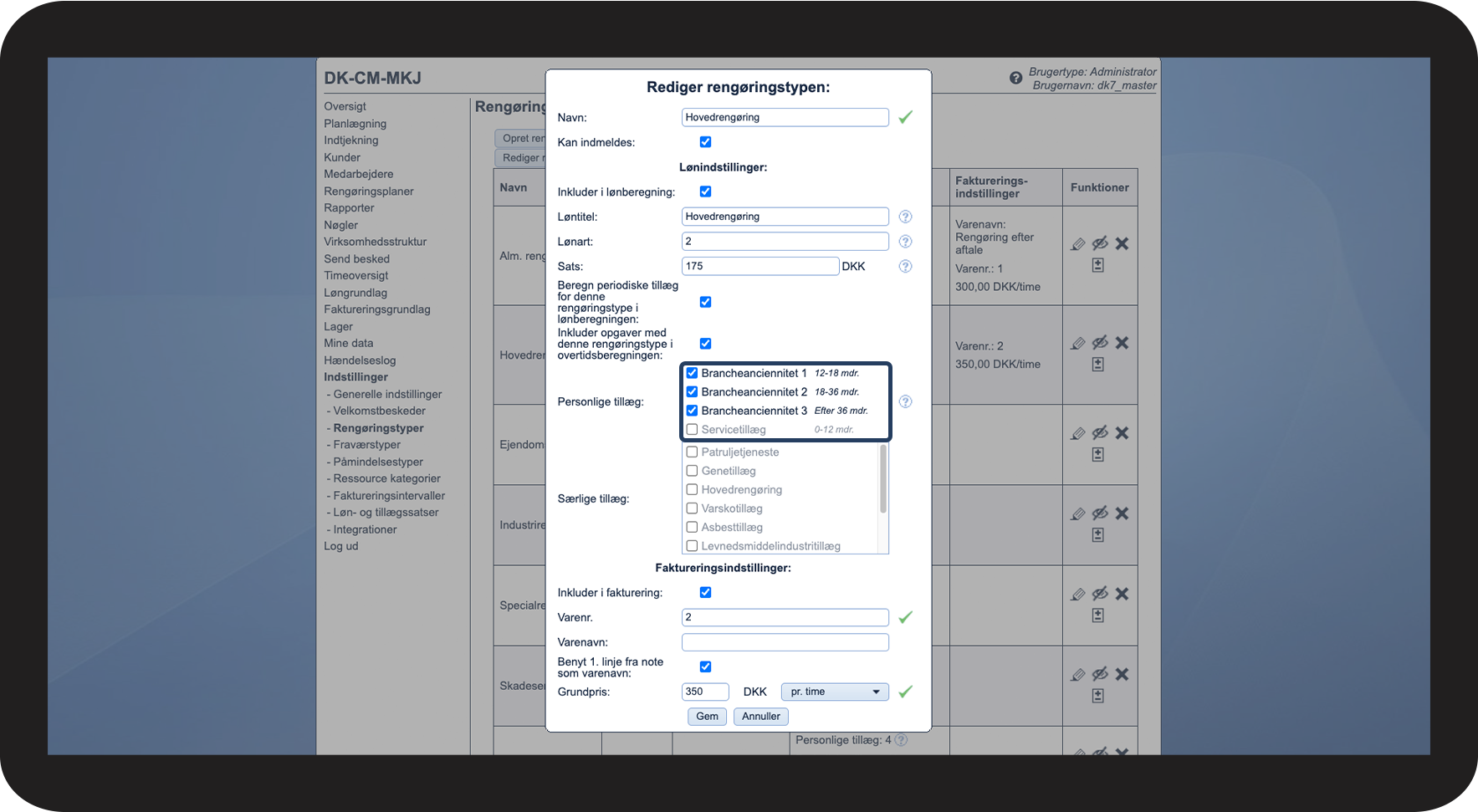
Task: Click the Gem button
Action: (x=707, y=716)
